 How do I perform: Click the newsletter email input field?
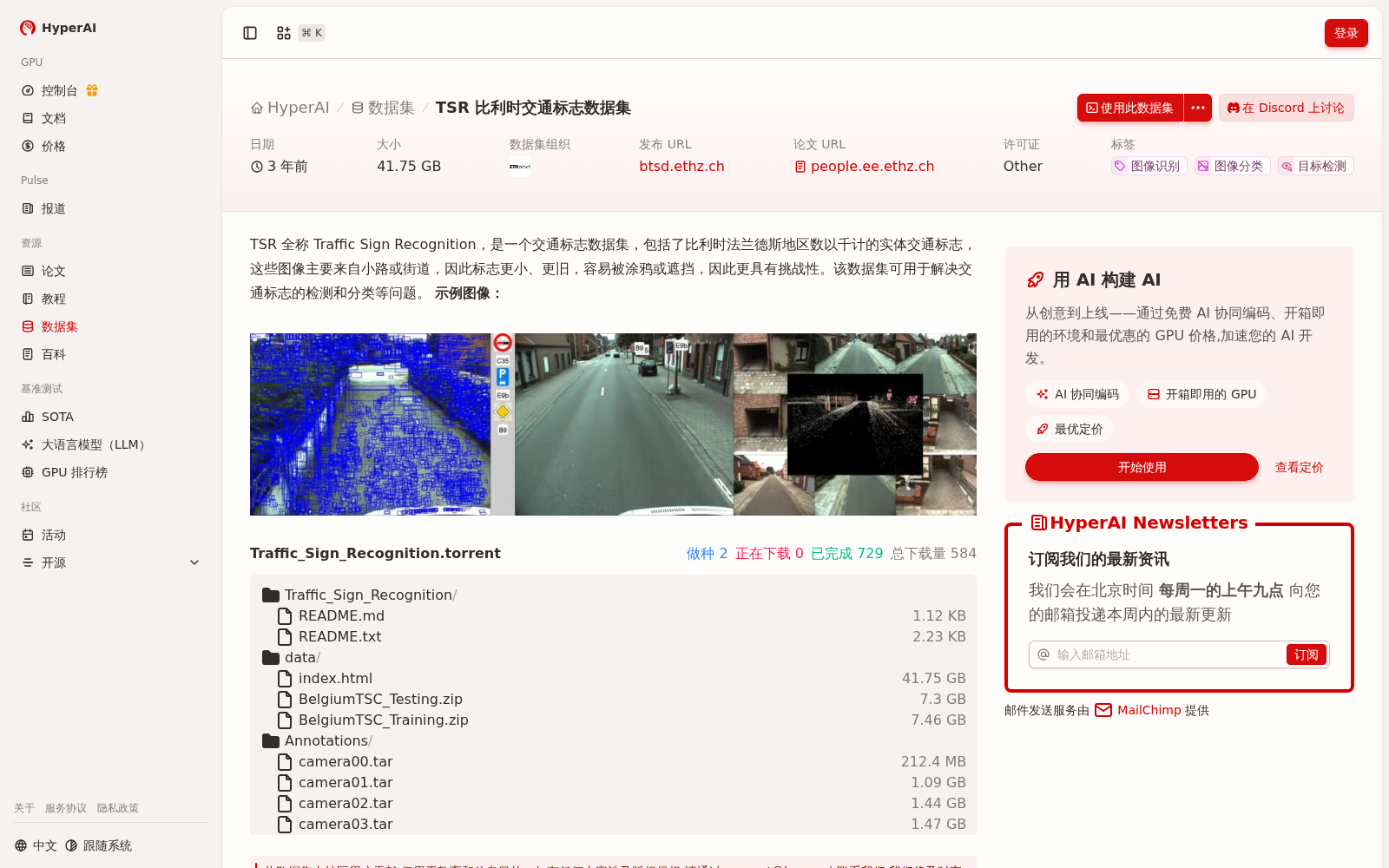coord(1168,654)
